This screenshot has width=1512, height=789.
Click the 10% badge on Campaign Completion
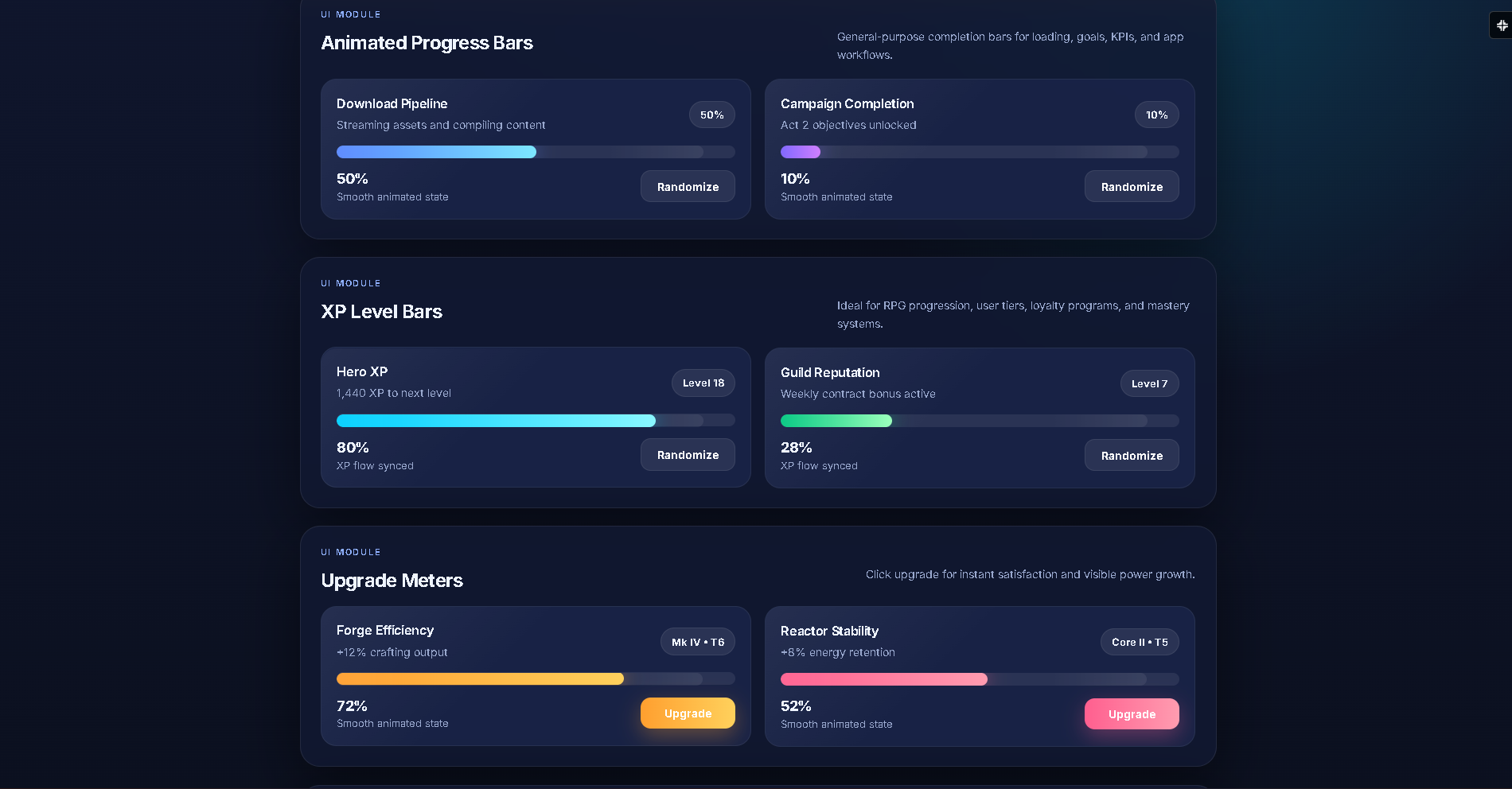click(1156, 115)
